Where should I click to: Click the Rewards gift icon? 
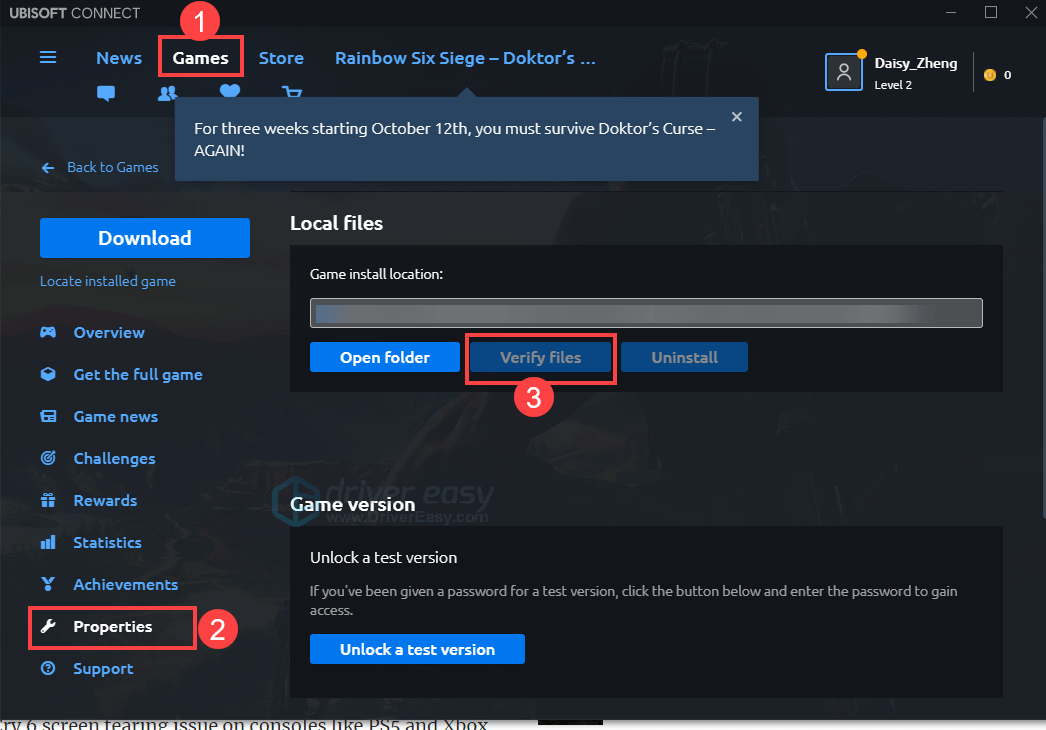48,500
